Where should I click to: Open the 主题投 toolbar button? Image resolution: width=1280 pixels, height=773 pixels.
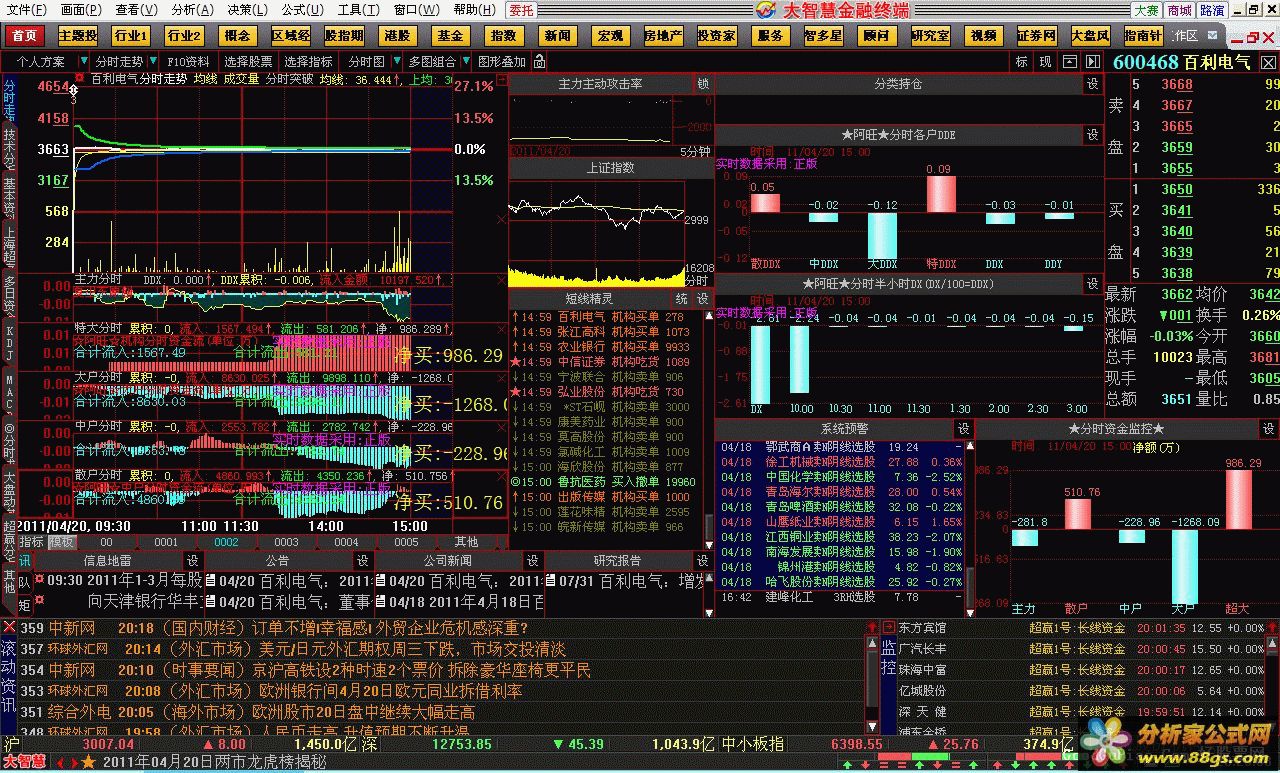(x=78, y=36)
